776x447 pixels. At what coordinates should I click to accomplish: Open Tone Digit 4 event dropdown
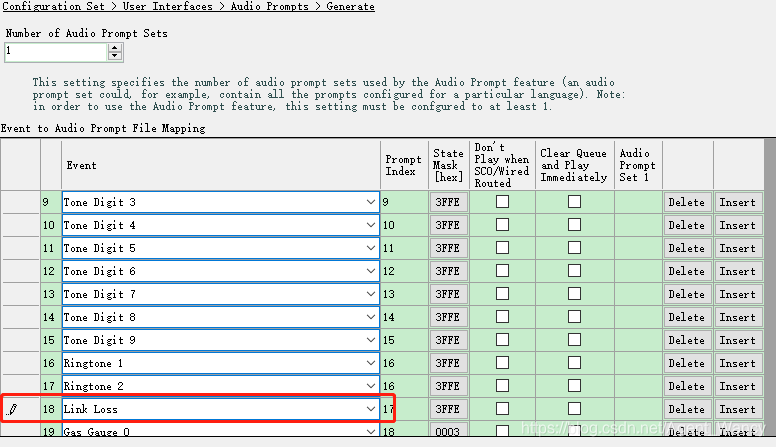coord(370,225)
